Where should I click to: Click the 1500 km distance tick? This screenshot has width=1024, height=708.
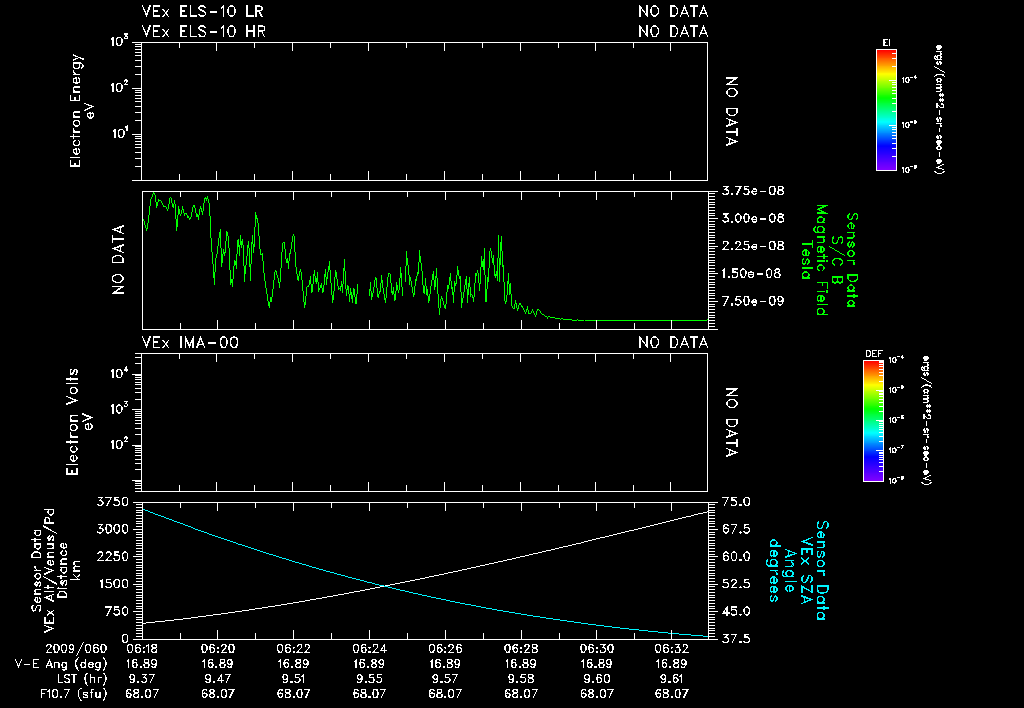[113, 584]
